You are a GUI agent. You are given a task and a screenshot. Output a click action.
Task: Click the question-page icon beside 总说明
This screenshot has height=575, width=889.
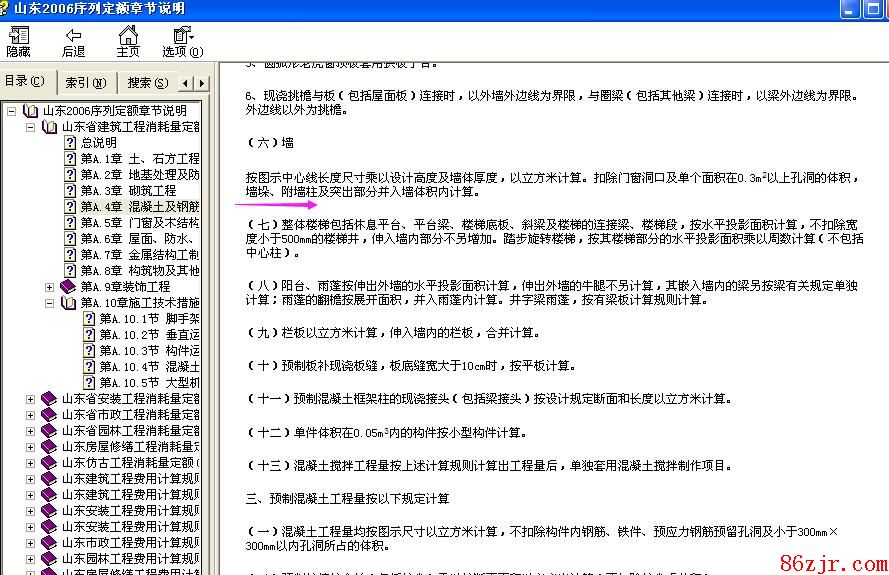point(70,143)
